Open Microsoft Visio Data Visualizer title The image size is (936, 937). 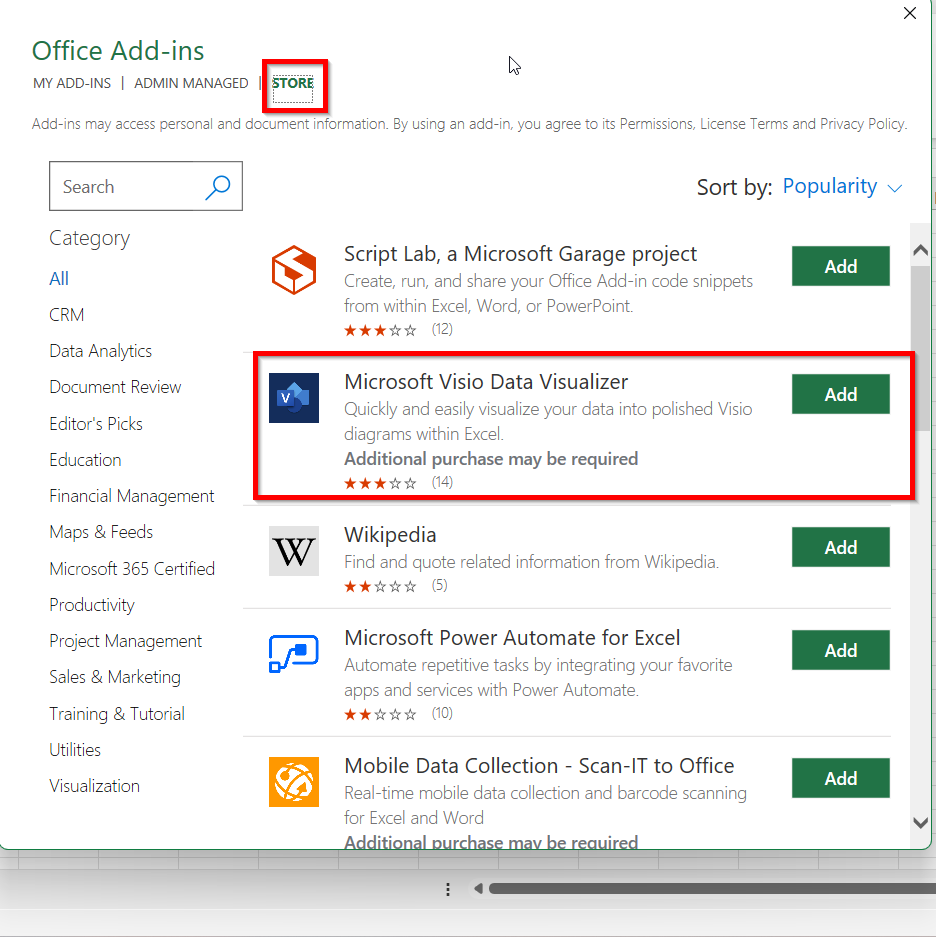[486, 382]
